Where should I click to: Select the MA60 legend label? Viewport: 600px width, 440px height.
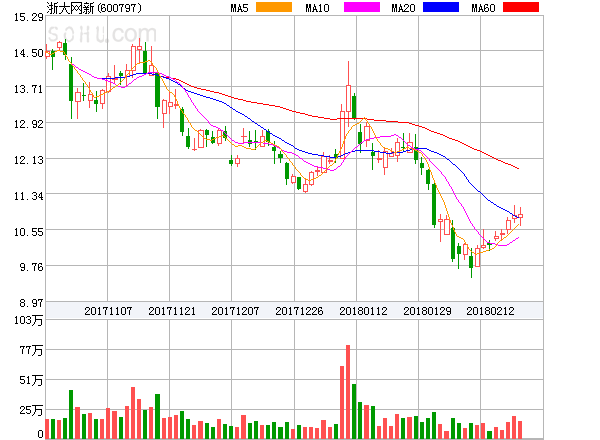483,8
